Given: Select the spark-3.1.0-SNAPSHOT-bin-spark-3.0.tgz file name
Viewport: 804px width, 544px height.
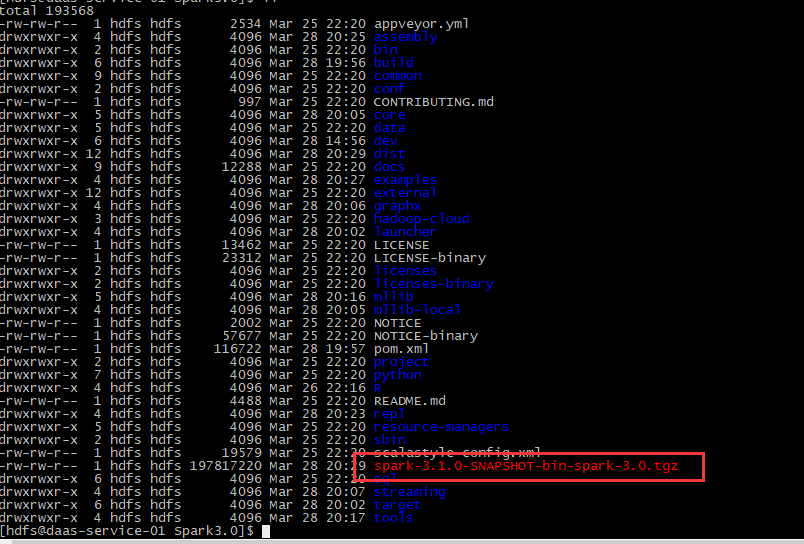Looking at the screenshot, I should [526, 466].
